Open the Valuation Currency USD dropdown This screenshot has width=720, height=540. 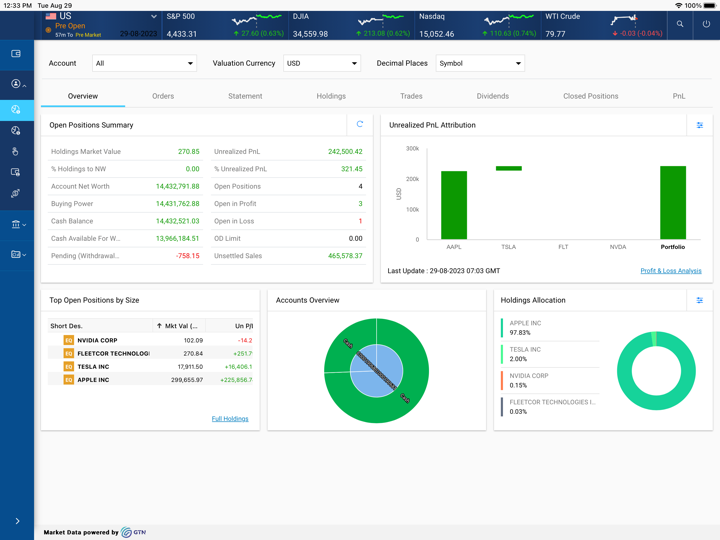click(x=321, y=63)
